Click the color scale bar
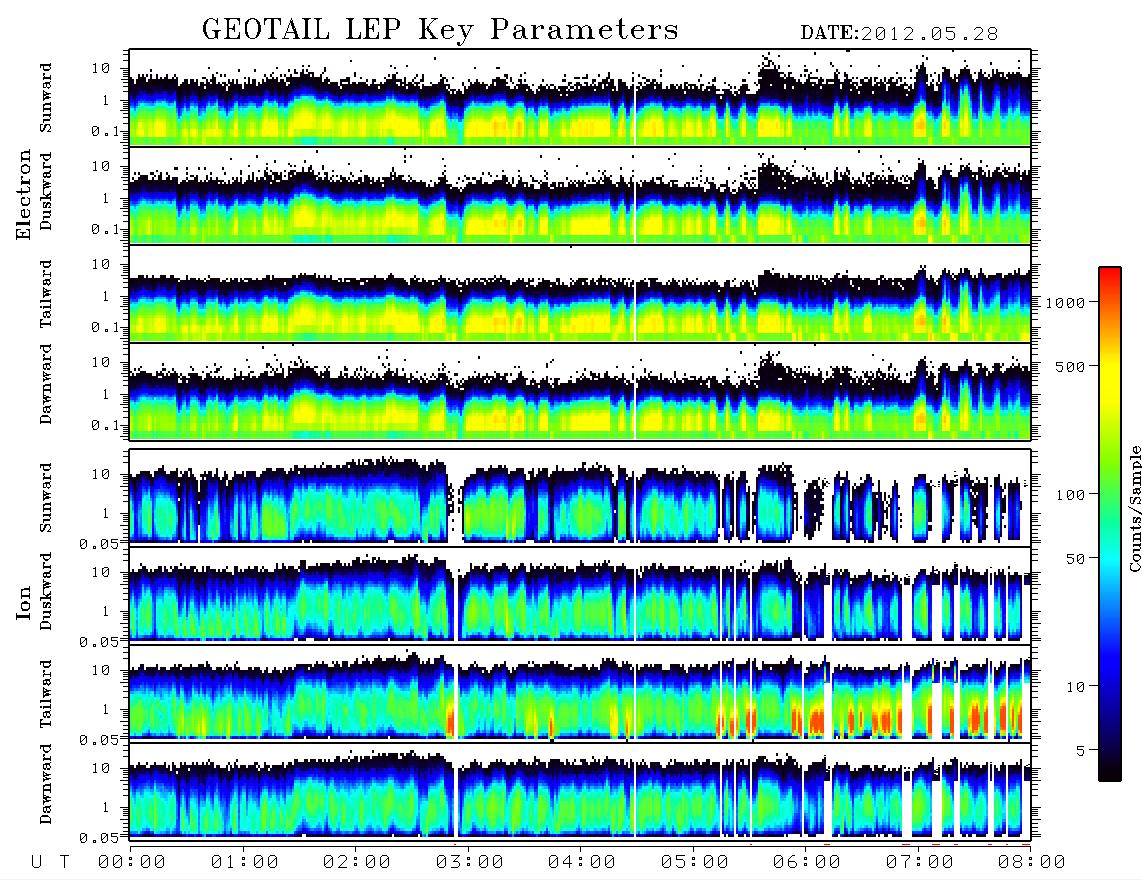This screenshot has width=1142, height=880. pos(1110,524)
